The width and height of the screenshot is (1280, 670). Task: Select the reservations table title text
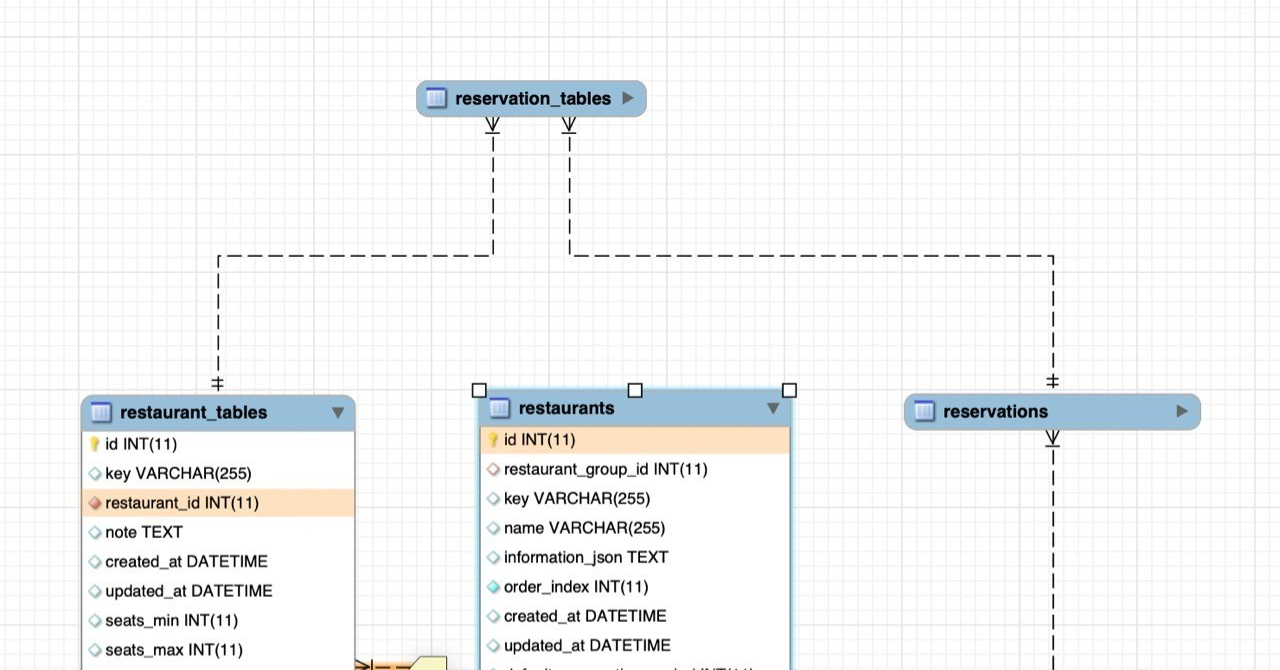[x=996, y=411]
